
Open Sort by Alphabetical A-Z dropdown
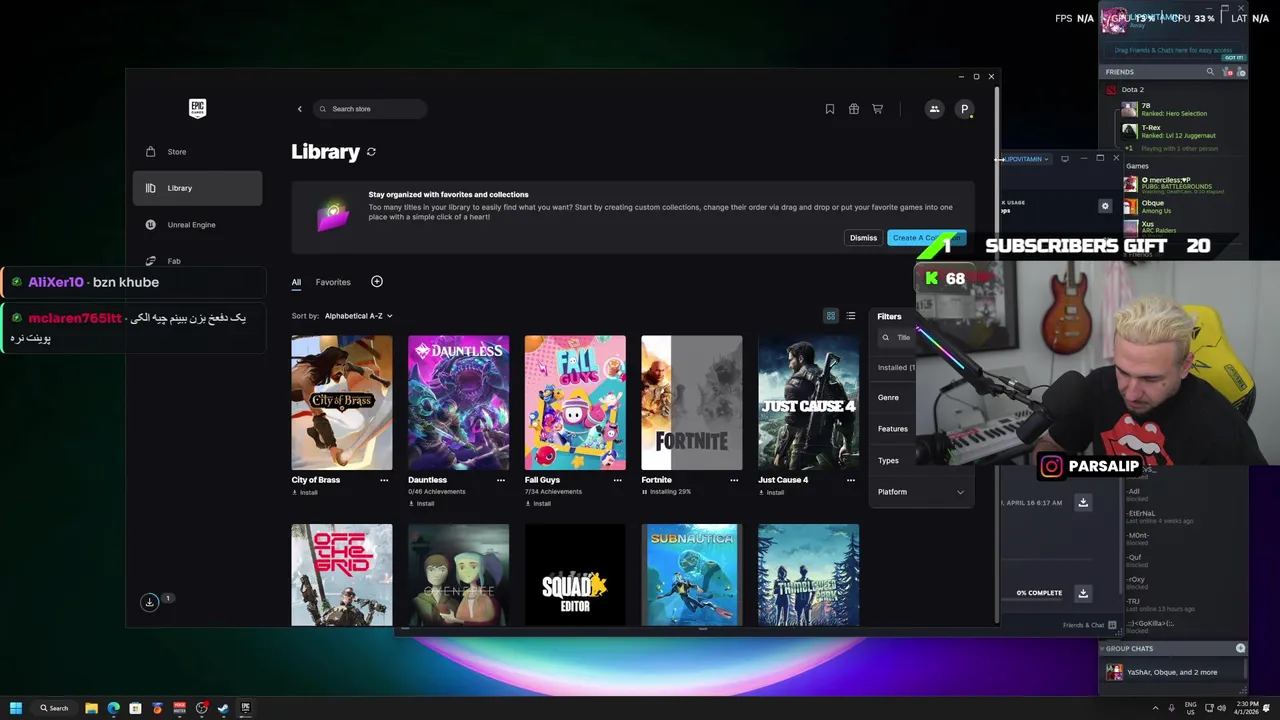(x=358, y=316)
